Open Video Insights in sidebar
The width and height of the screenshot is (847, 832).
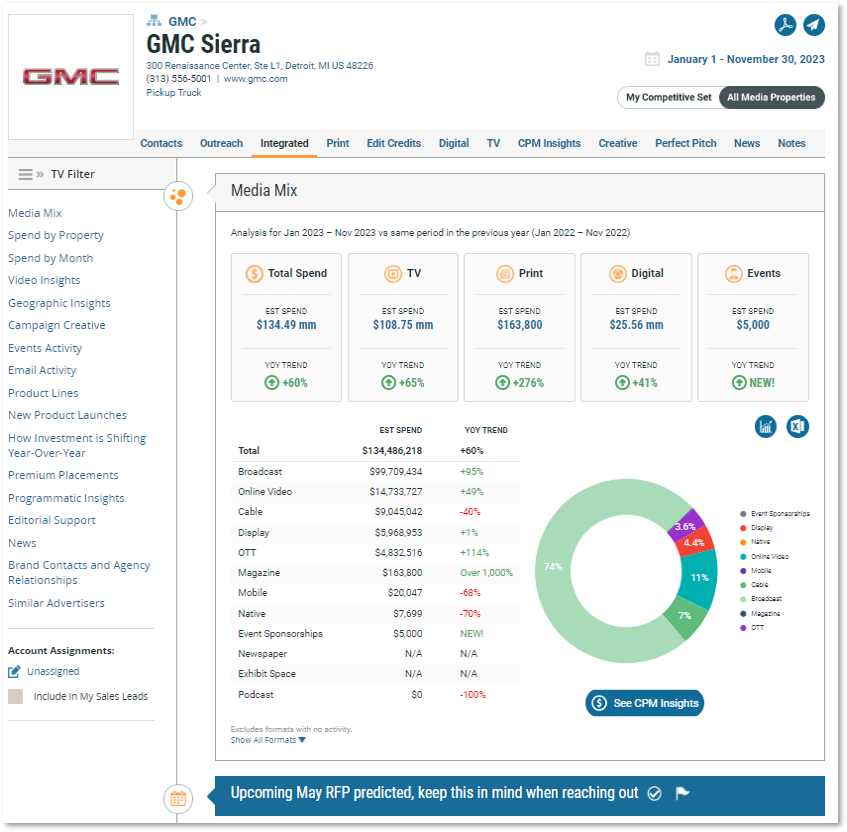click(x=44, y=280)
